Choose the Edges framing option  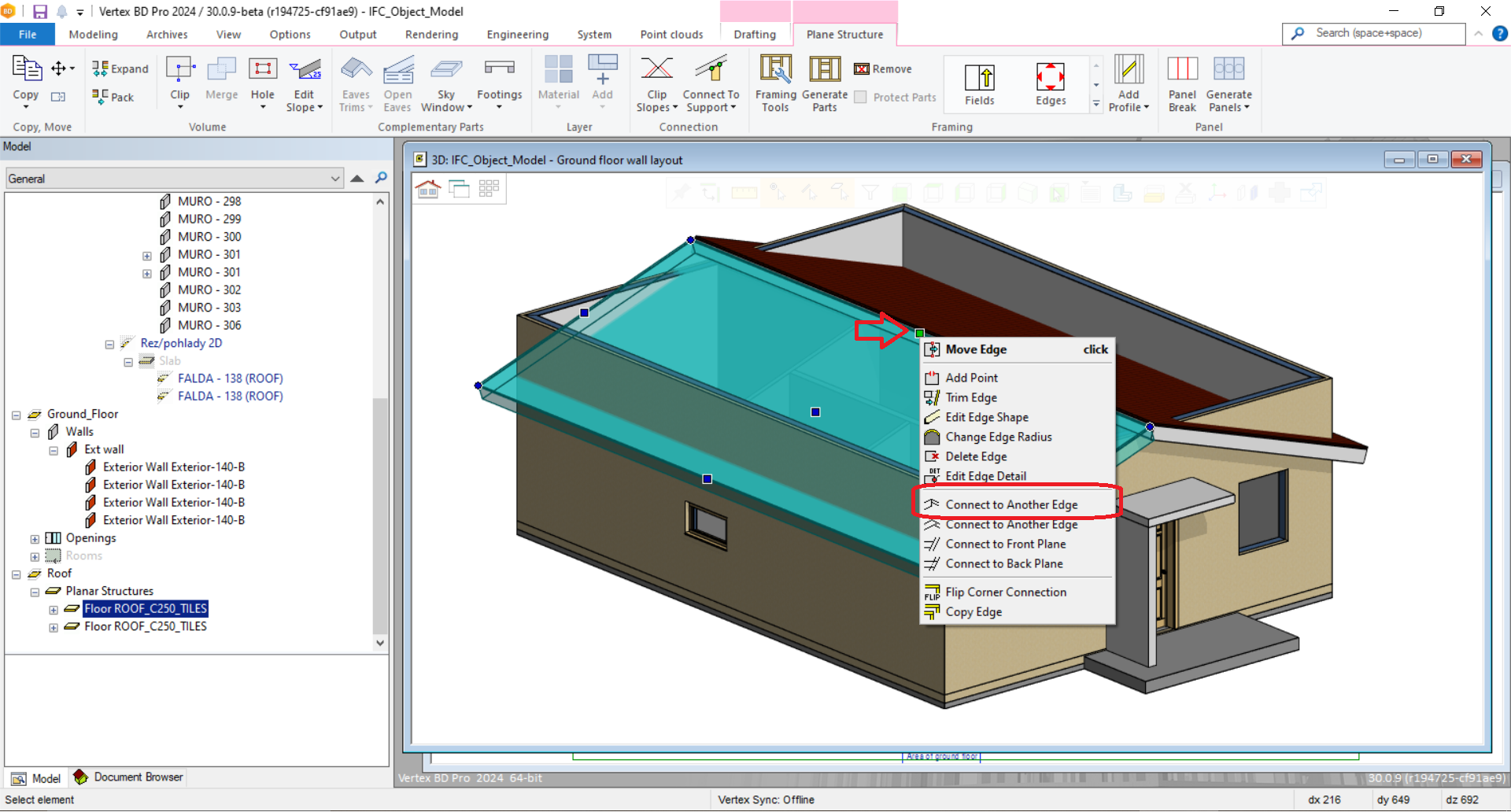click(x=1051, y=83)
